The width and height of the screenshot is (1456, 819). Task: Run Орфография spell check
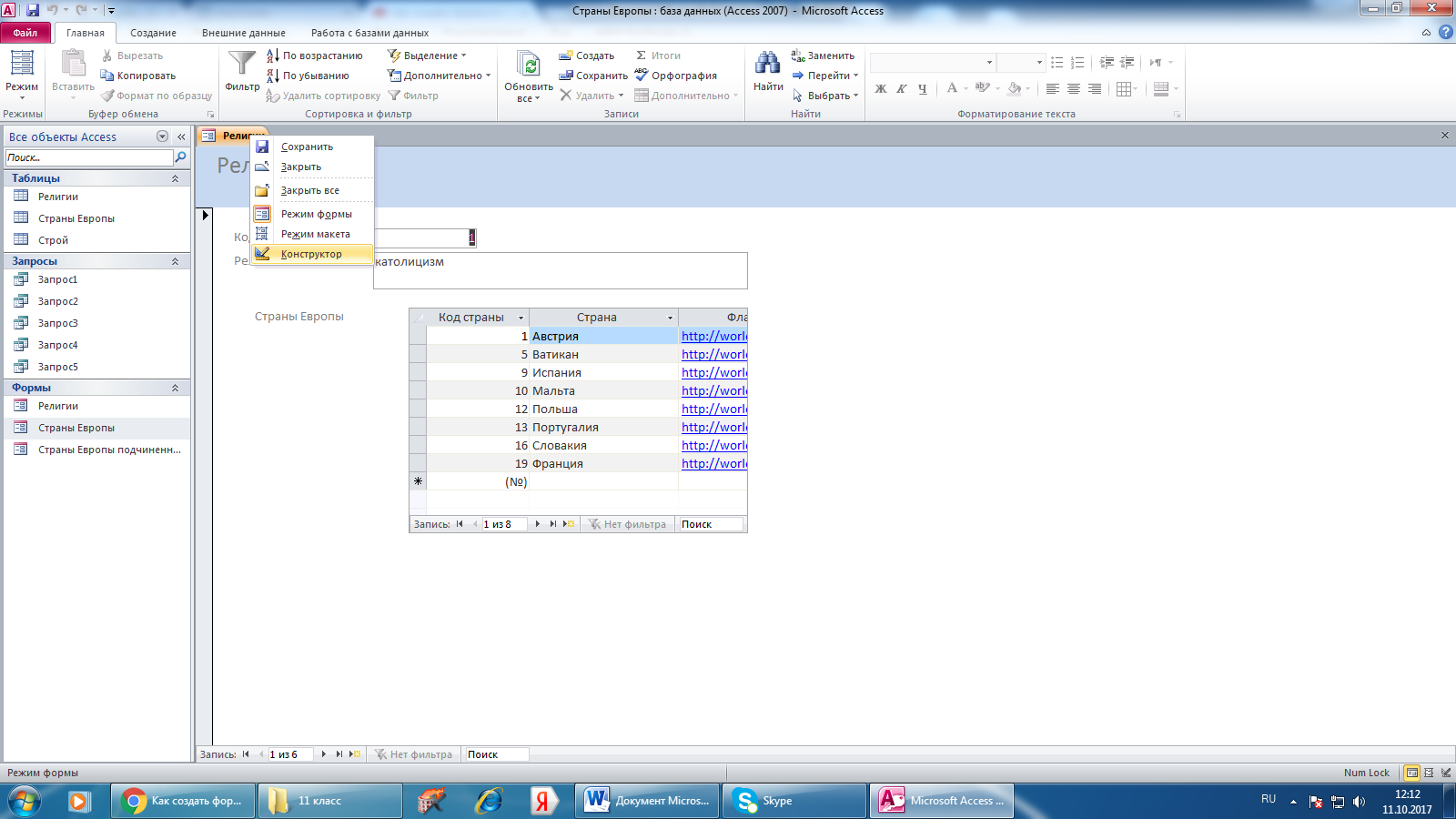click(x=676, y=76)
